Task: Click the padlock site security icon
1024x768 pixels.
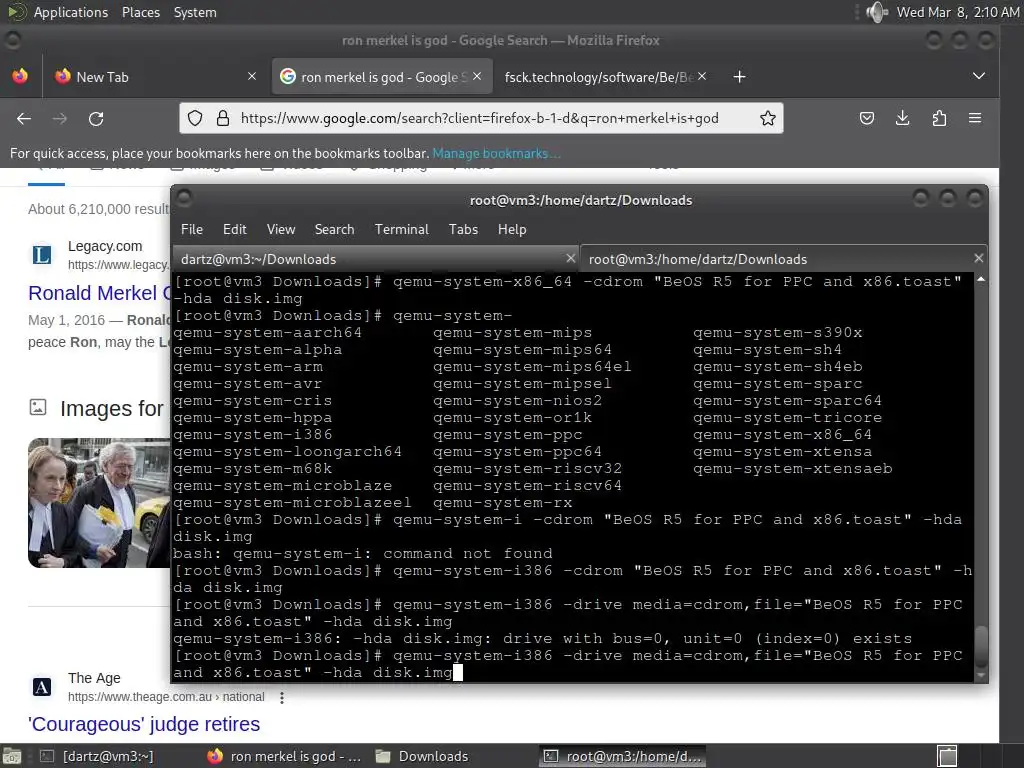Action: [223, 118]
